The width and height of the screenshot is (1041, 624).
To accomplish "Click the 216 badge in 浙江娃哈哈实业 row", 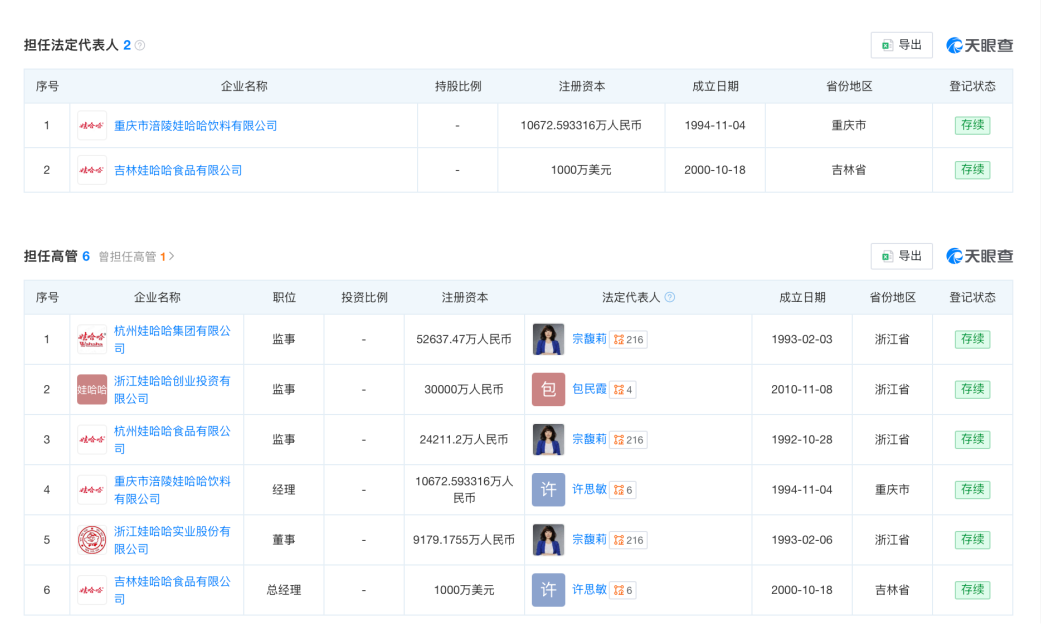I will (x=629, y=540).
